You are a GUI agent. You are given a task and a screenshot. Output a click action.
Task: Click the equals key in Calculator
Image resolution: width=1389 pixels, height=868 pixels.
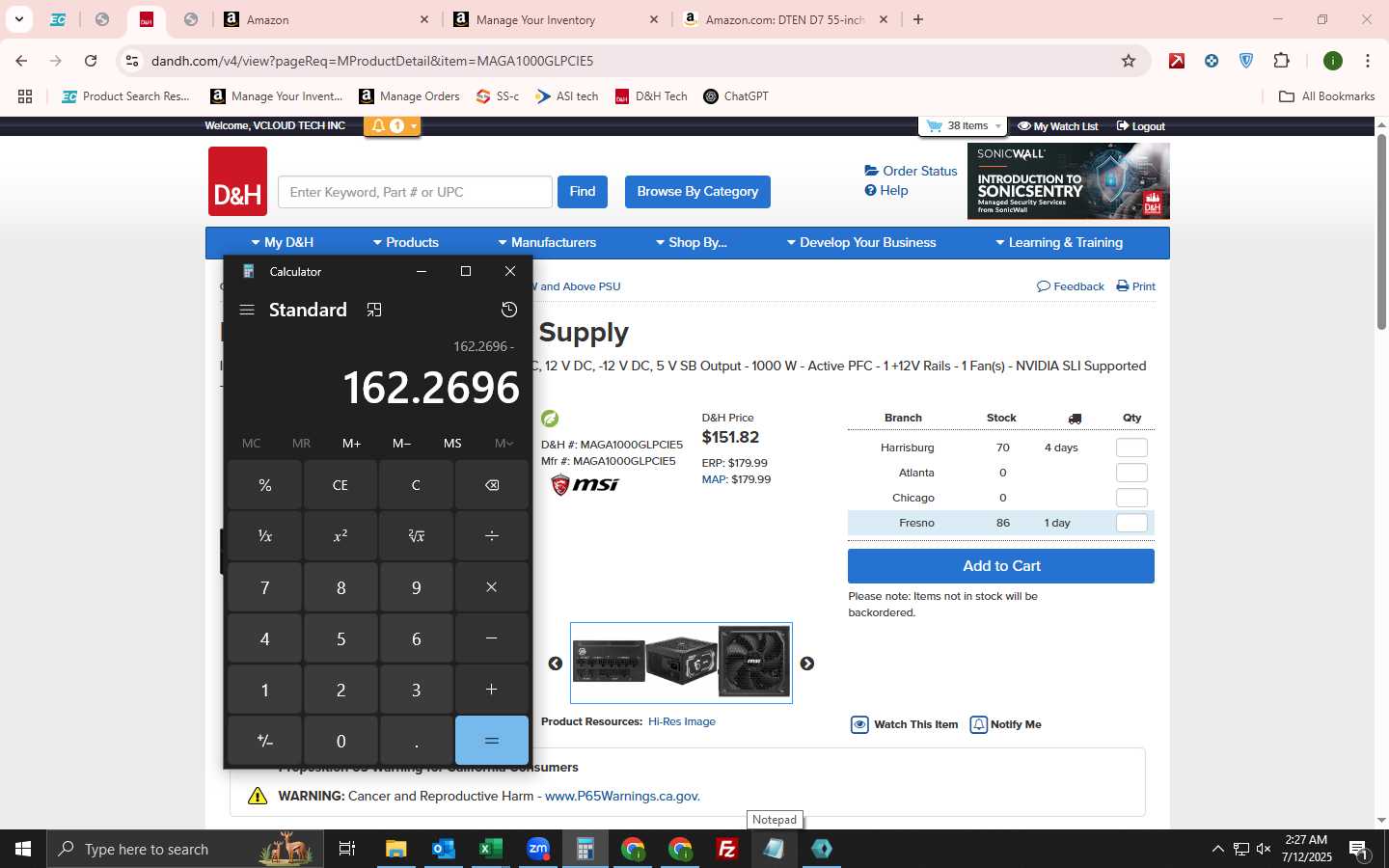point(492,741)
